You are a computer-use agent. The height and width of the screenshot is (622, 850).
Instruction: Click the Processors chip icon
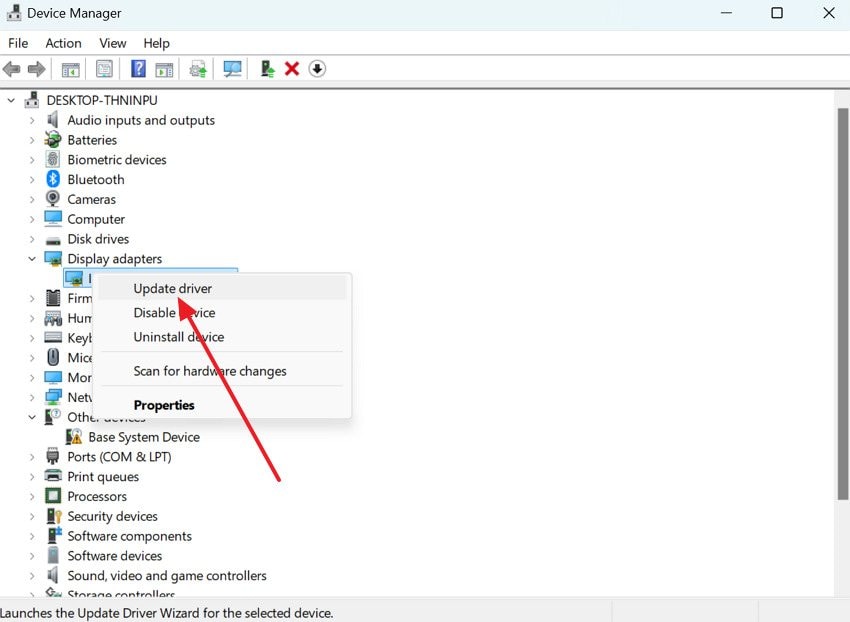click(x=53, y=496)
